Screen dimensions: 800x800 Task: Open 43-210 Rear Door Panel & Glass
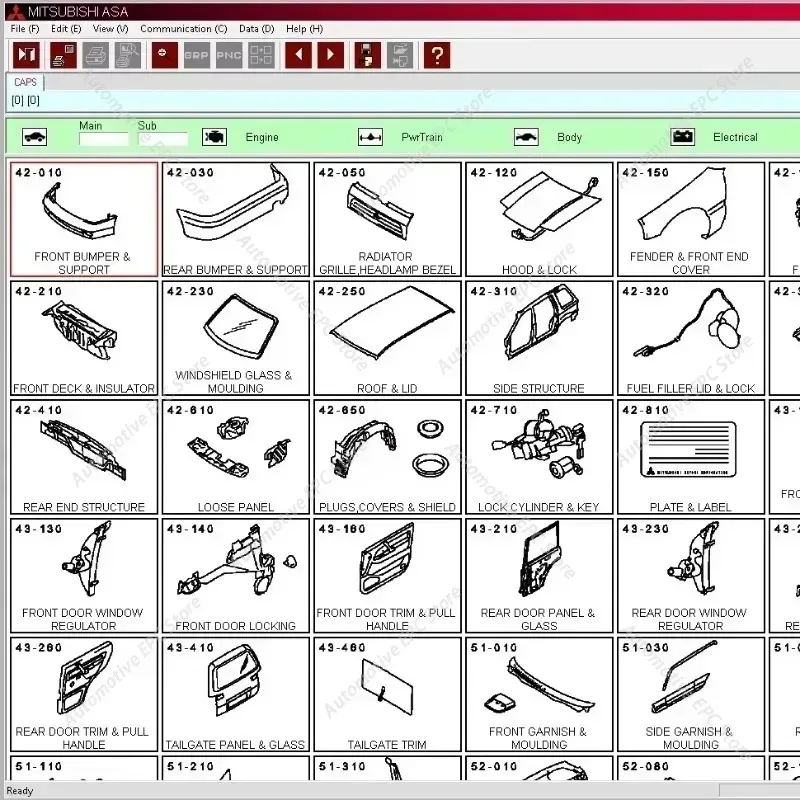point(539,576)
